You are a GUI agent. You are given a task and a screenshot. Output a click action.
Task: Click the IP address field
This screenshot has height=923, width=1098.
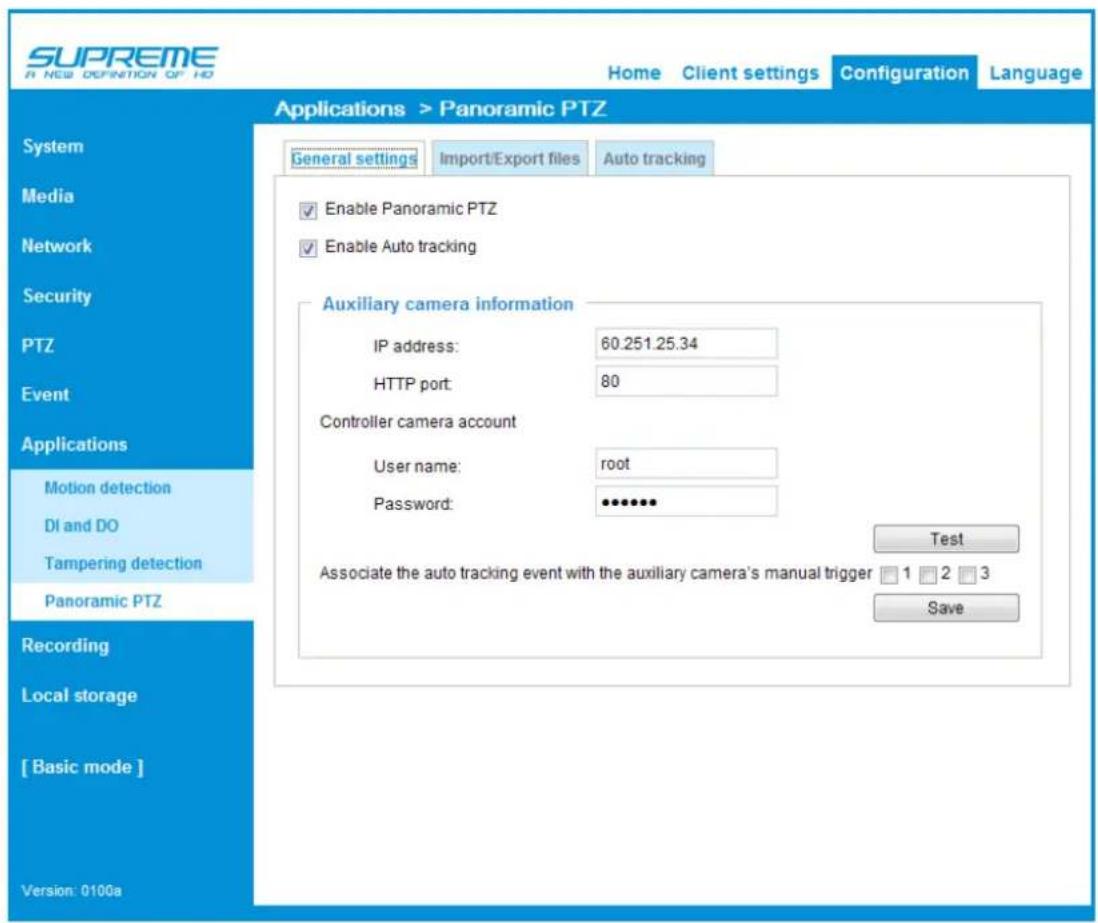coord(686,343)
